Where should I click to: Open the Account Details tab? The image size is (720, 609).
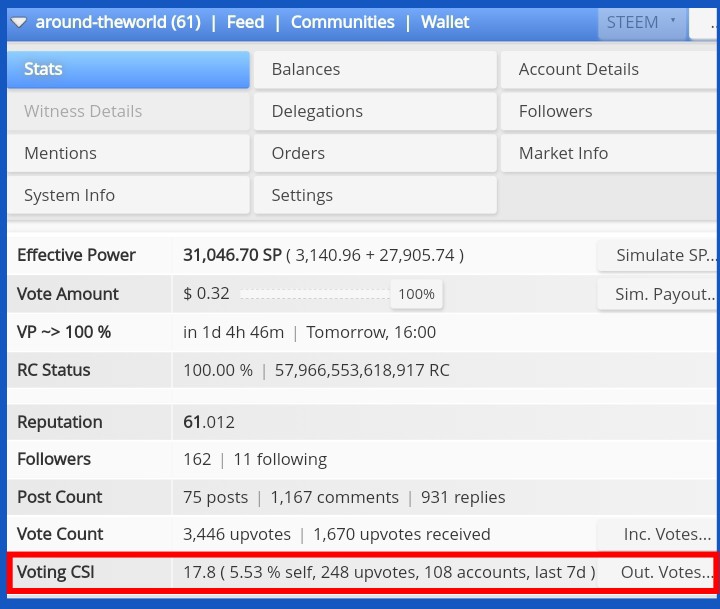(610, 69)
